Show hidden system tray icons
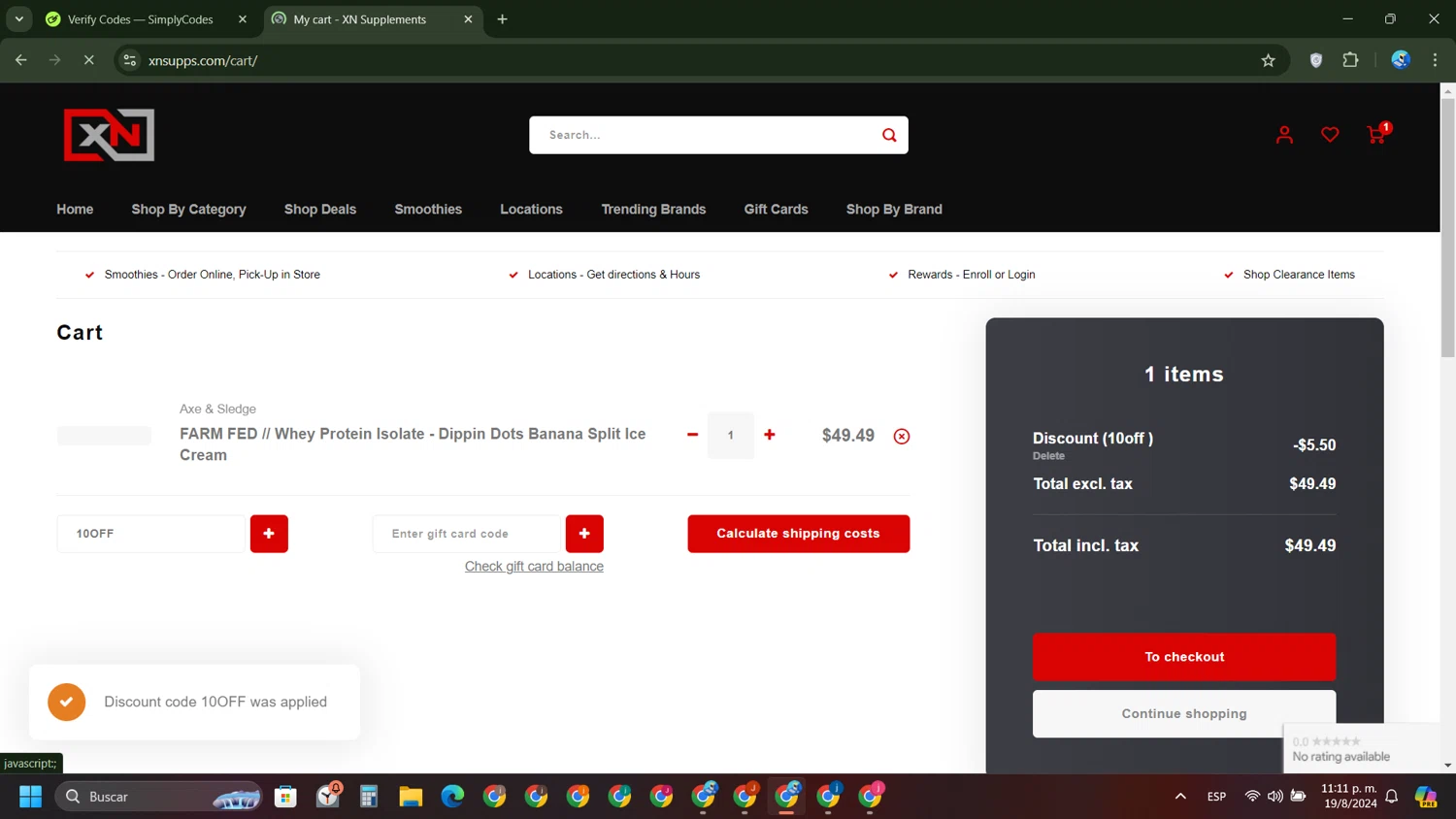 tap(1180, 797)
